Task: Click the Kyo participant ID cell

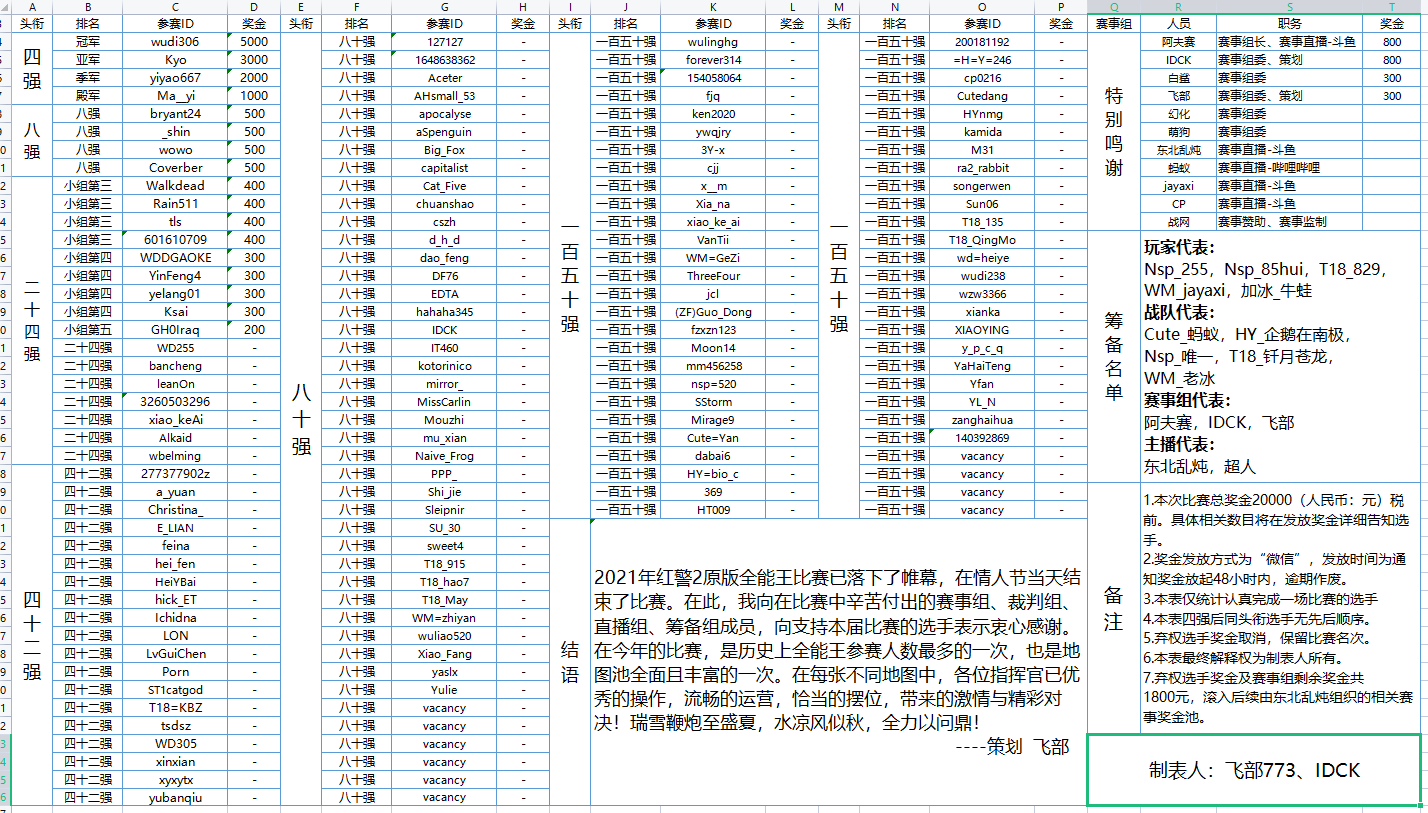Action: (173, 59)
